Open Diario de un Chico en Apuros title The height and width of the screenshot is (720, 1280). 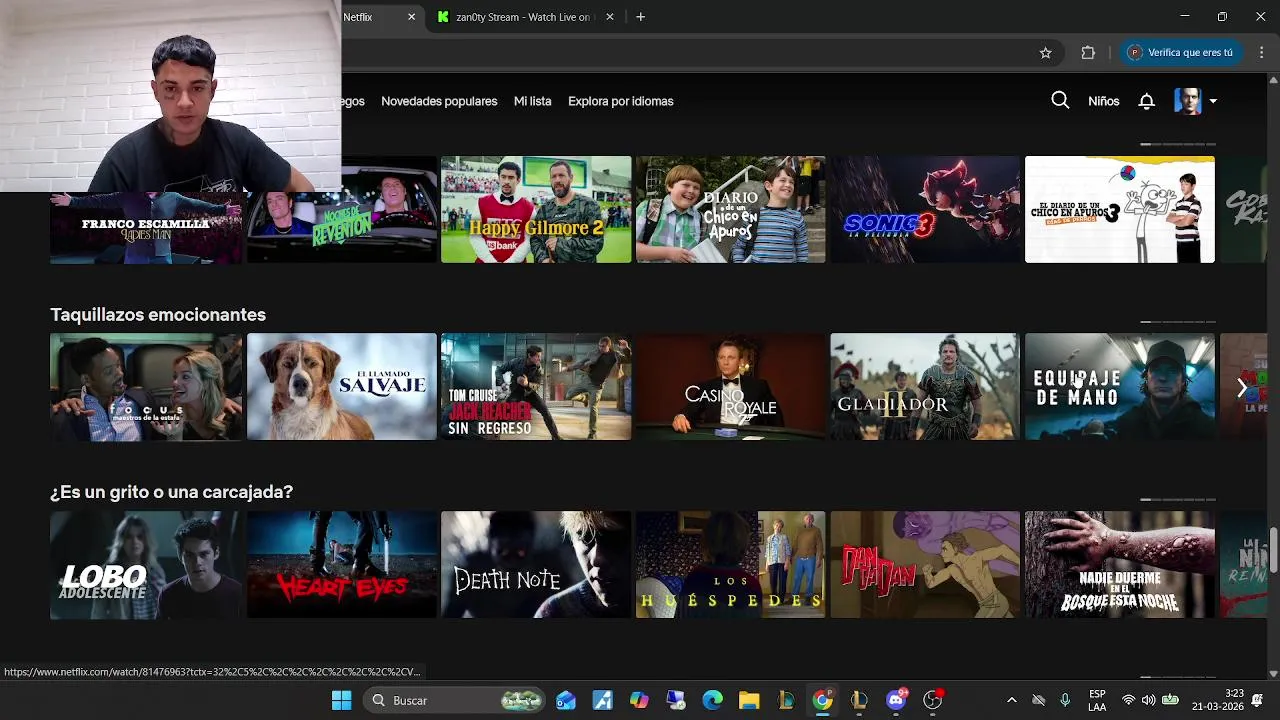click(731, 209)
